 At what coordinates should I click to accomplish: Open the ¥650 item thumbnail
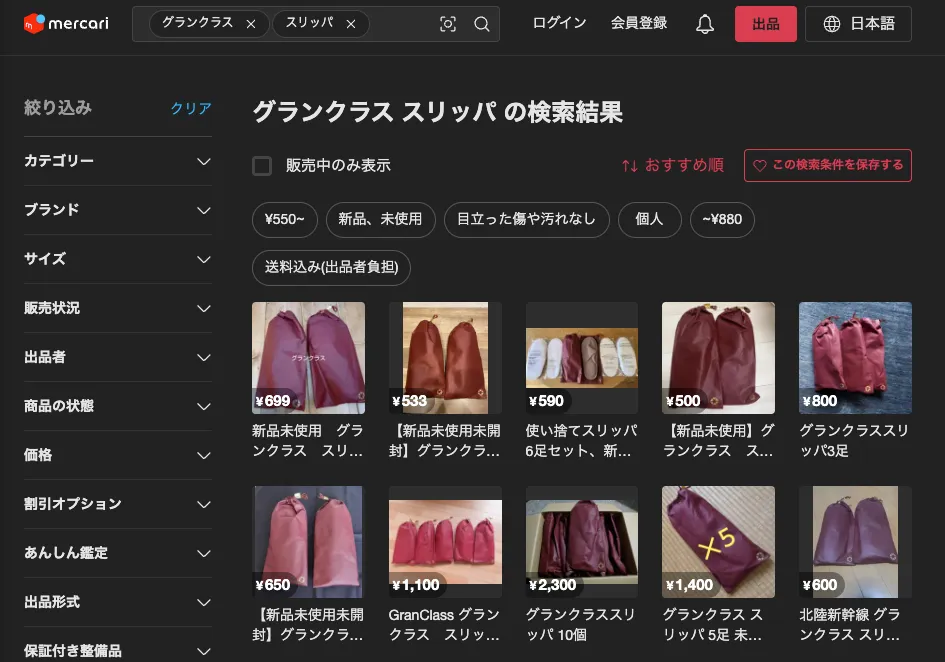pyautogui.click(x=308, y=541)
